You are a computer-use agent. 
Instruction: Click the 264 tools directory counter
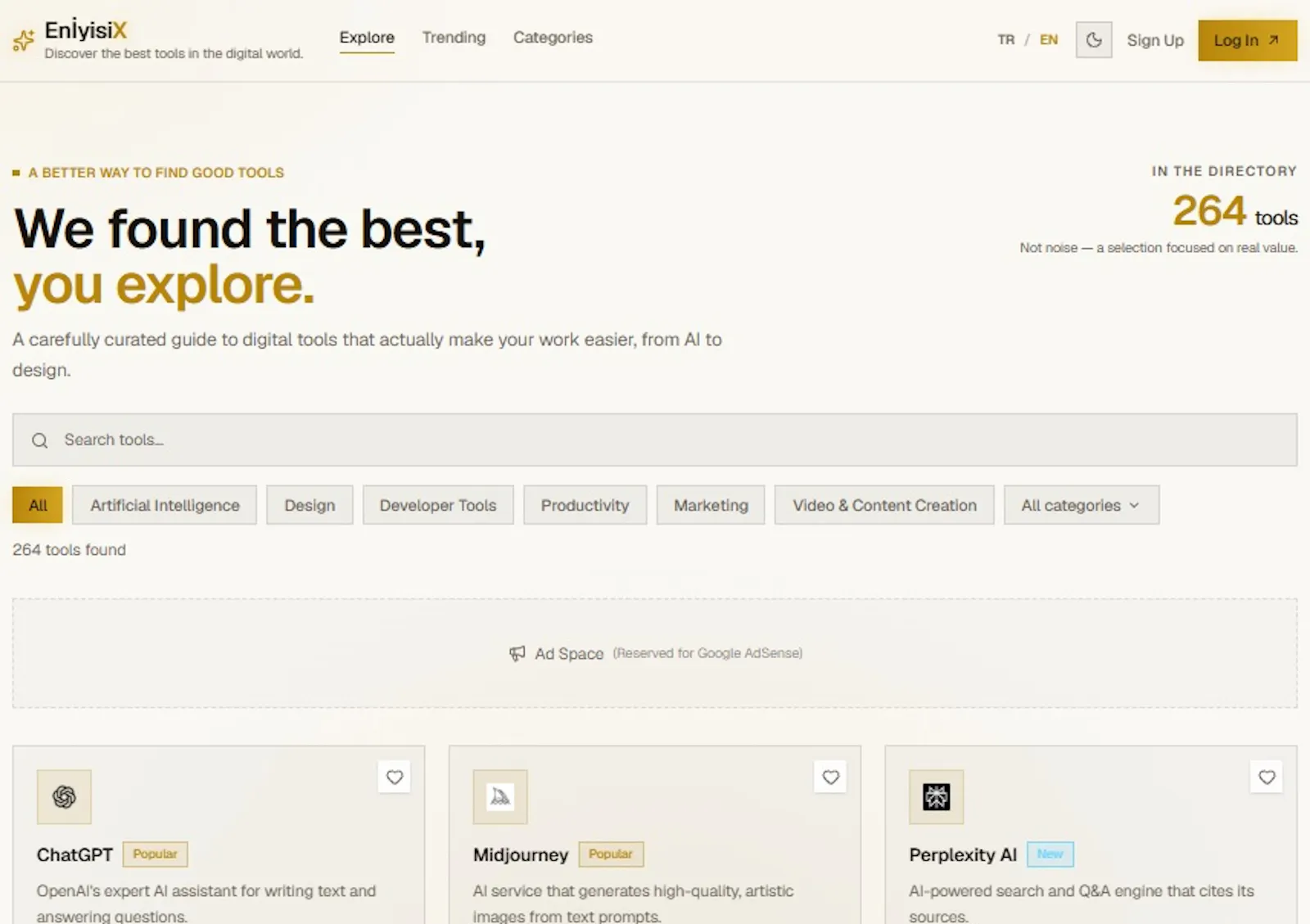click(x=1235, y=211)
